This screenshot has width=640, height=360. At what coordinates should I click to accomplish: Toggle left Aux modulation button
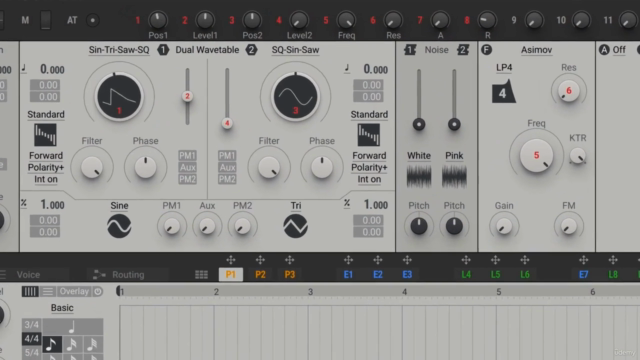click(187, 167)
